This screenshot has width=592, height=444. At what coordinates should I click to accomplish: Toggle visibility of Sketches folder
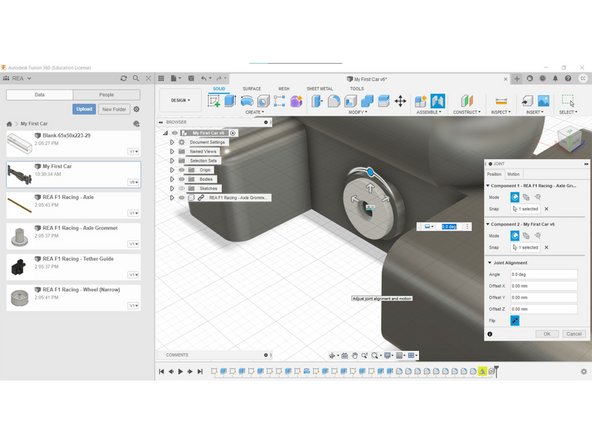click(x=182, y=188)
